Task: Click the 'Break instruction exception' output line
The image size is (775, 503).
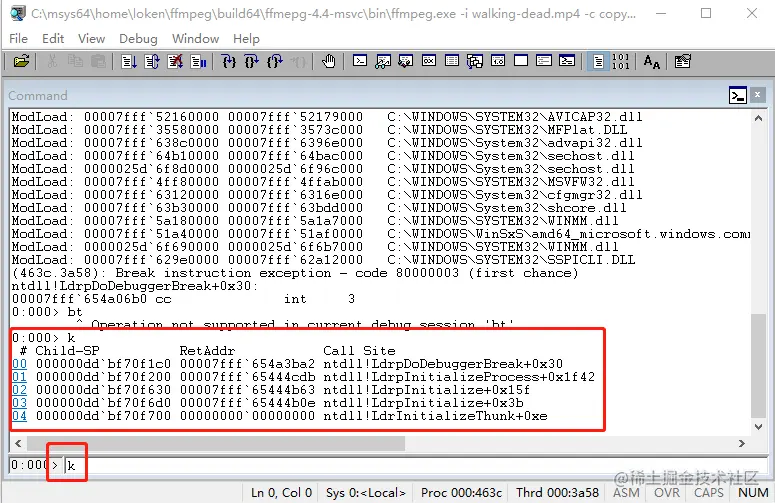Action: point(295,273)
